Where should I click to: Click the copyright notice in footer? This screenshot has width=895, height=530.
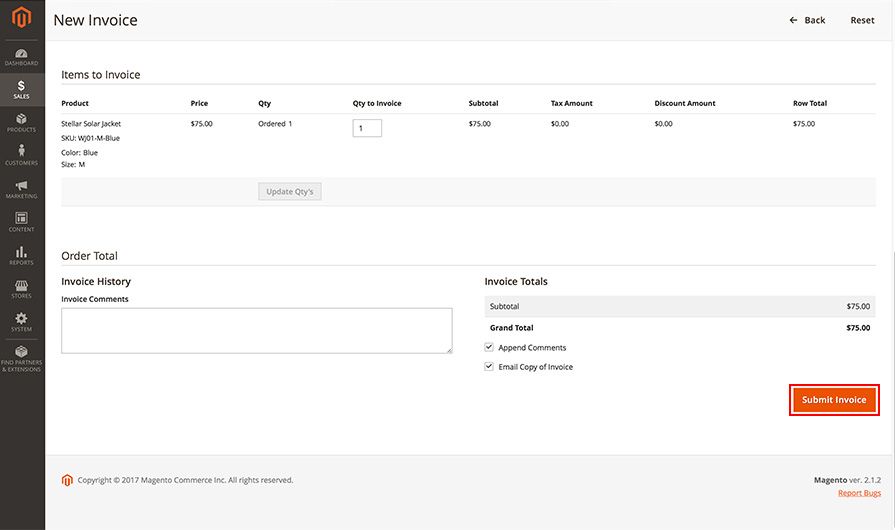[x=186, y=480]
